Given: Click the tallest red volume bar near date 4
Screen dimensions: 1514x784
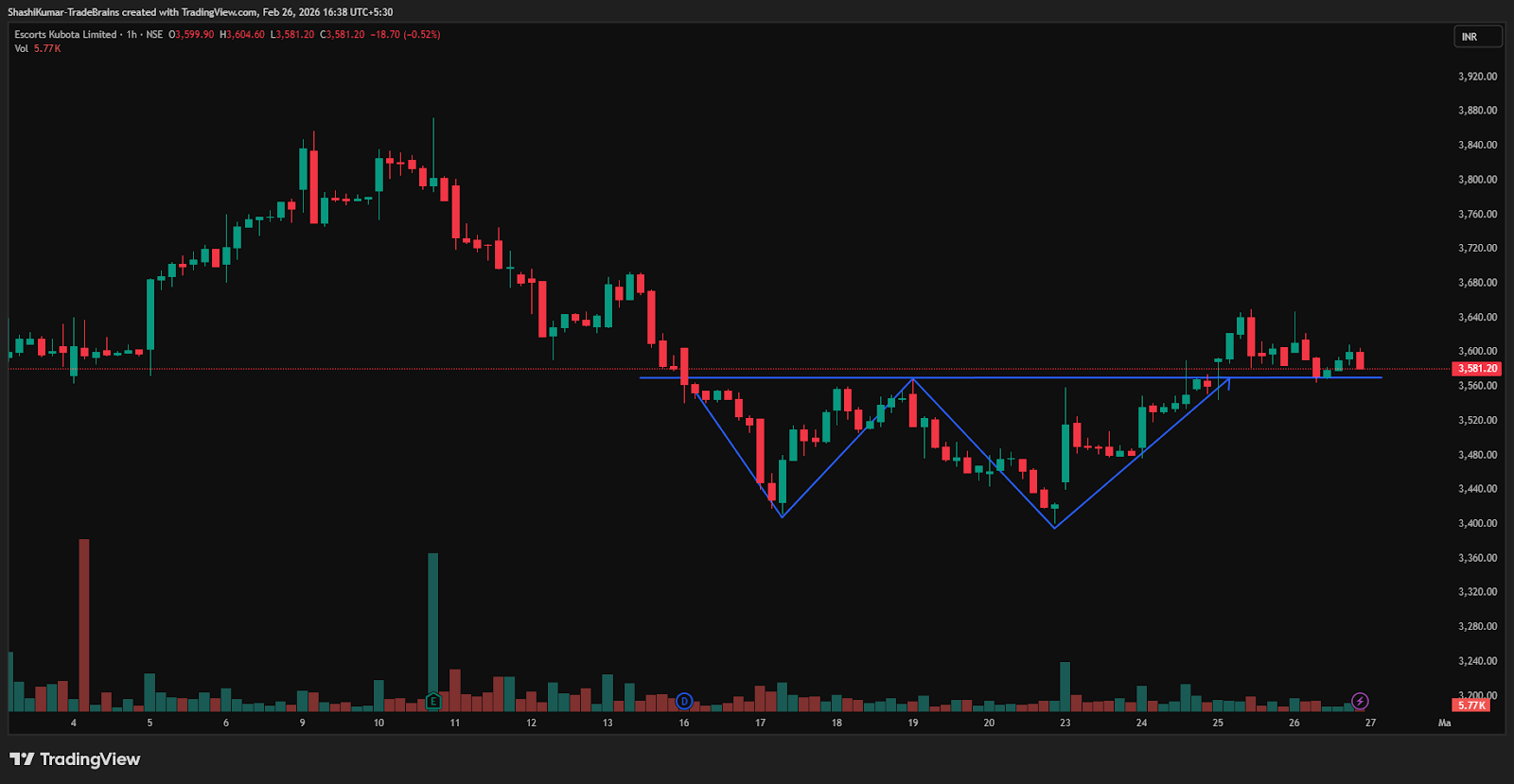Looking at the screenshot, I should tap(84, 624).
